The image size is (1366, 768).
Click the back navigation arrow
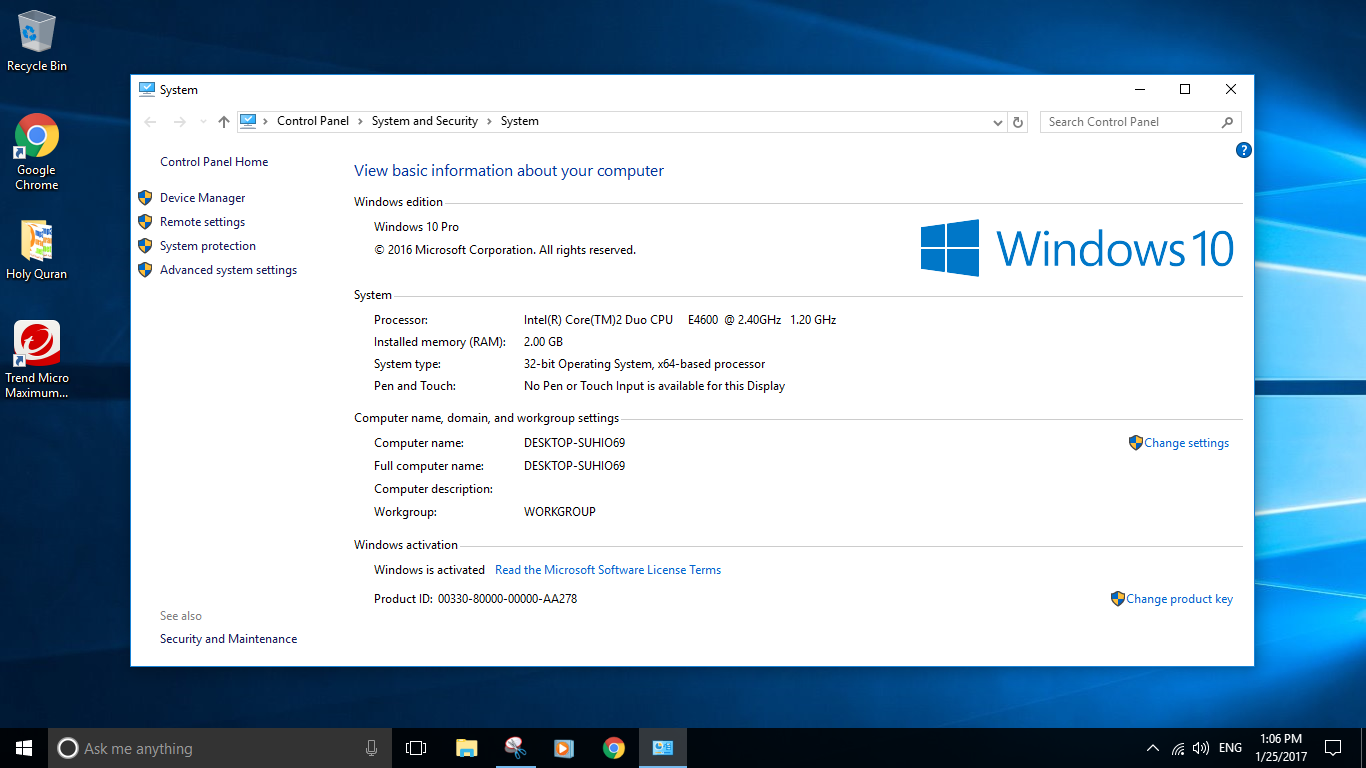point(151,122)
